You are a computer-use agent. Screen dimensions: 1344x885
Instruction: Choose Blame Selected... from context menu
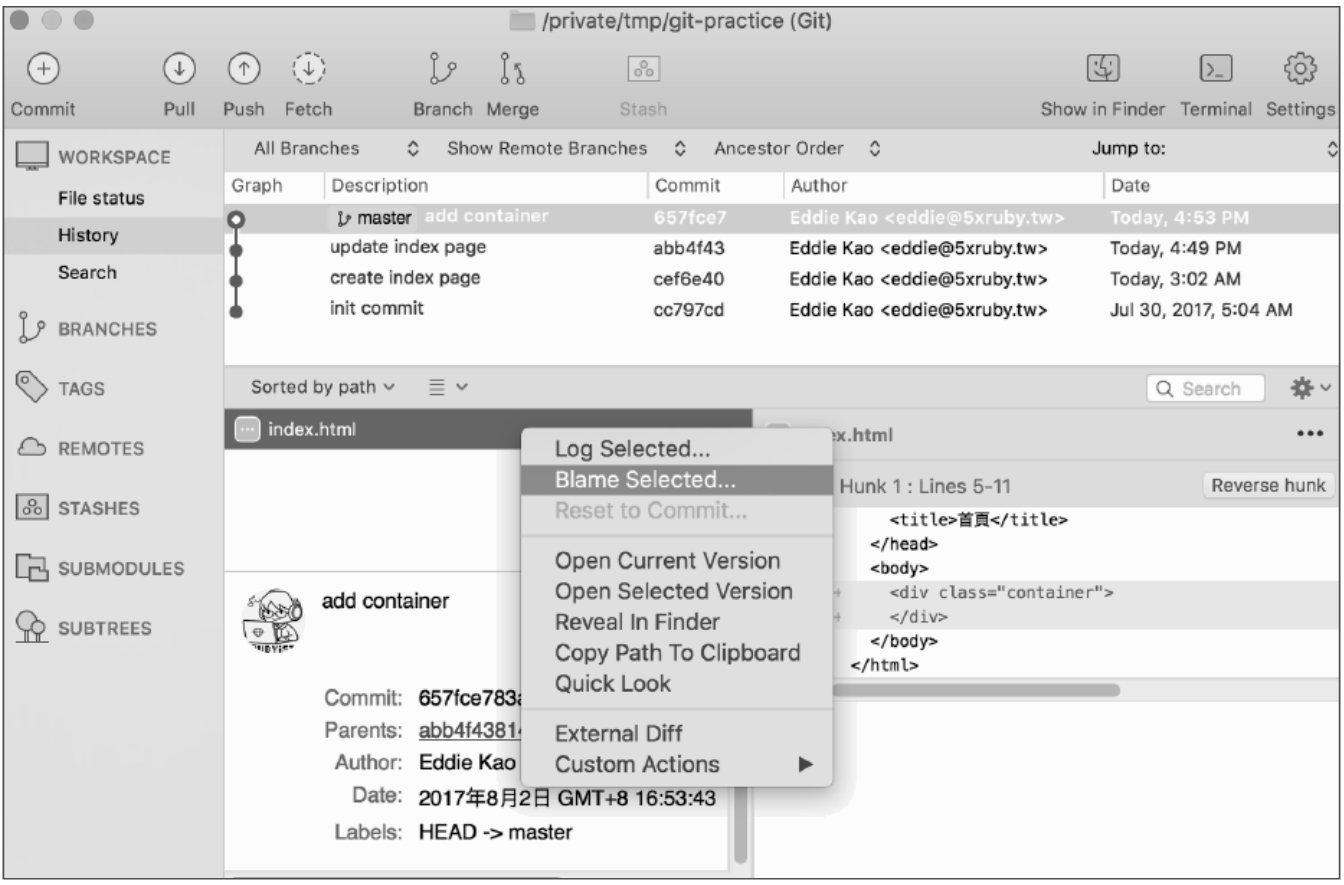[645, 480]
